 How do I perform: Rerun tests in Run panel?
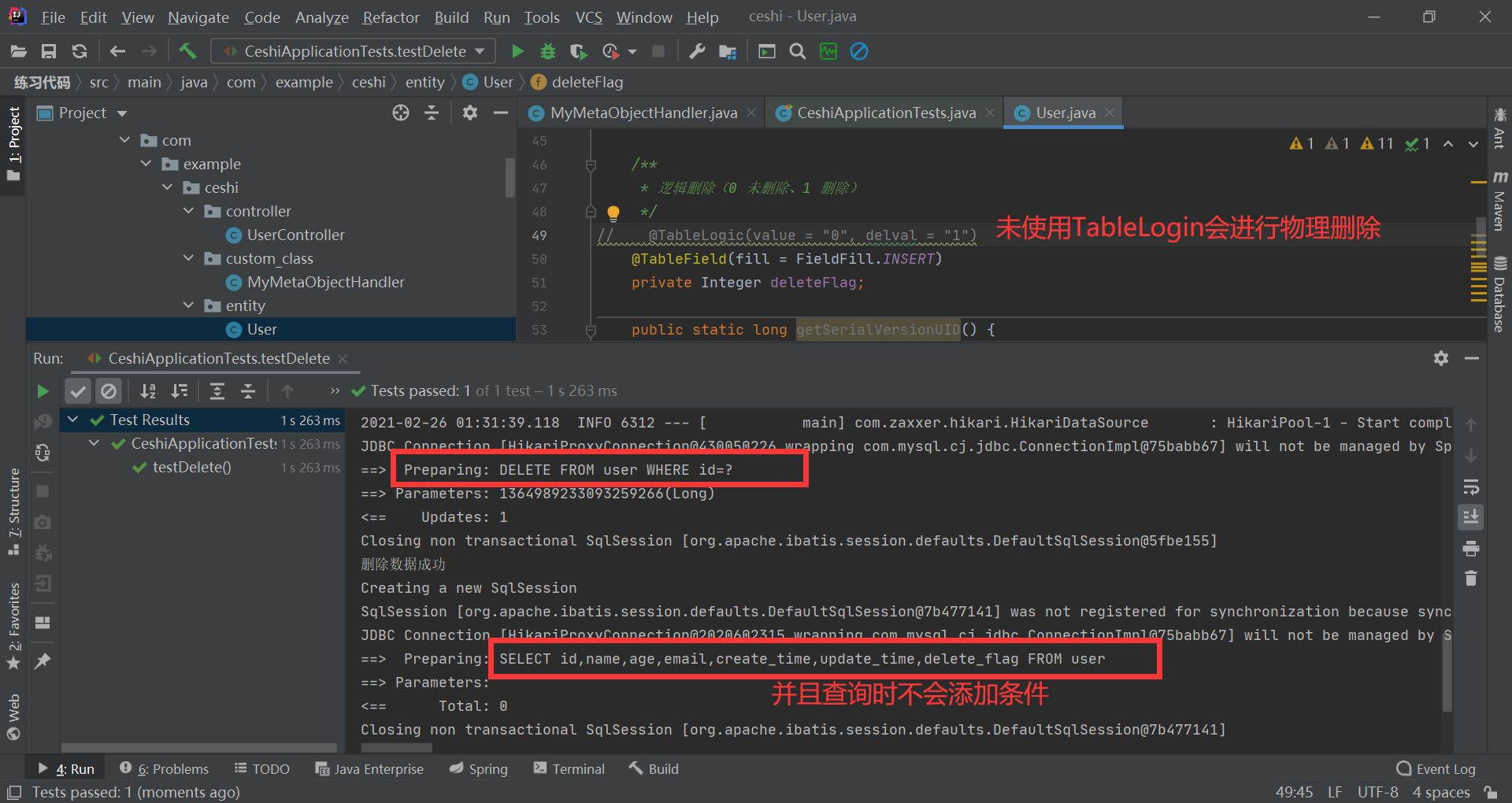pos(43,391)
